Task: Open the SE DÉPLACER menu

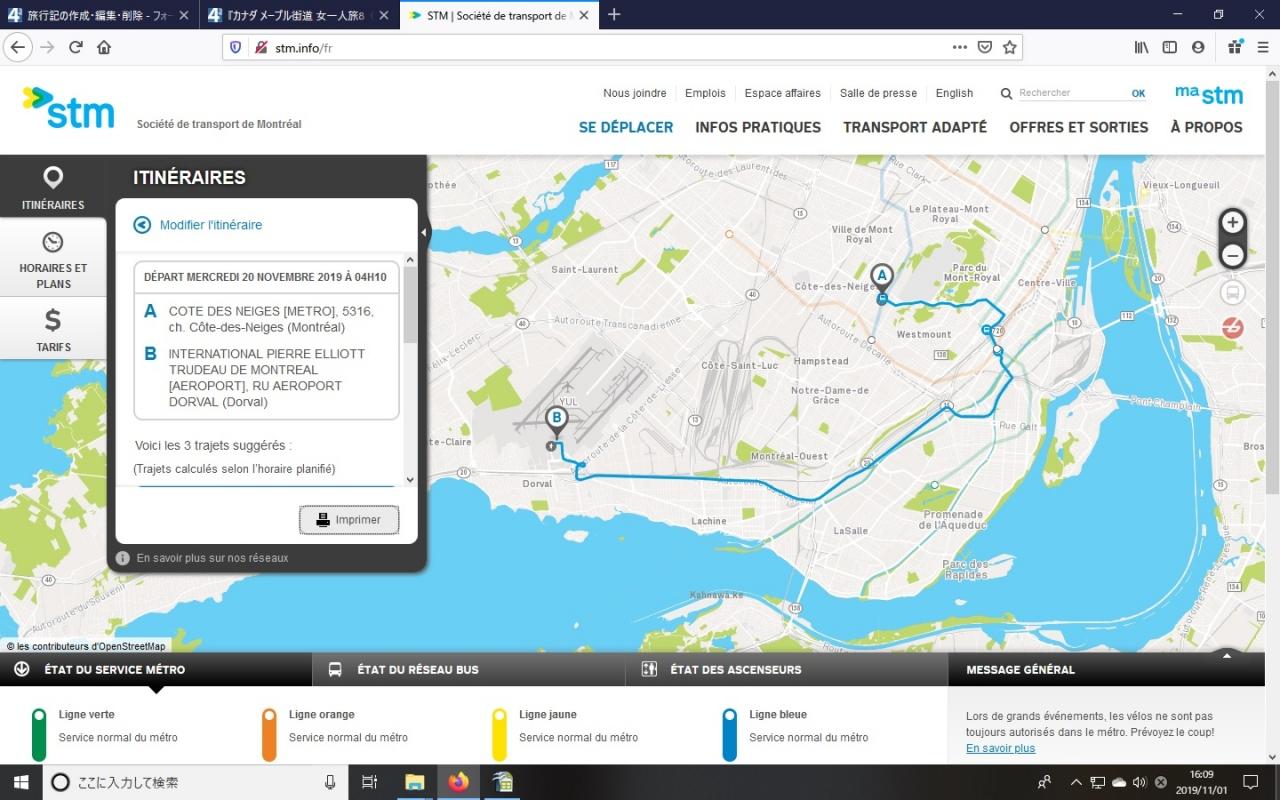Action: click(x=626, y=127)
